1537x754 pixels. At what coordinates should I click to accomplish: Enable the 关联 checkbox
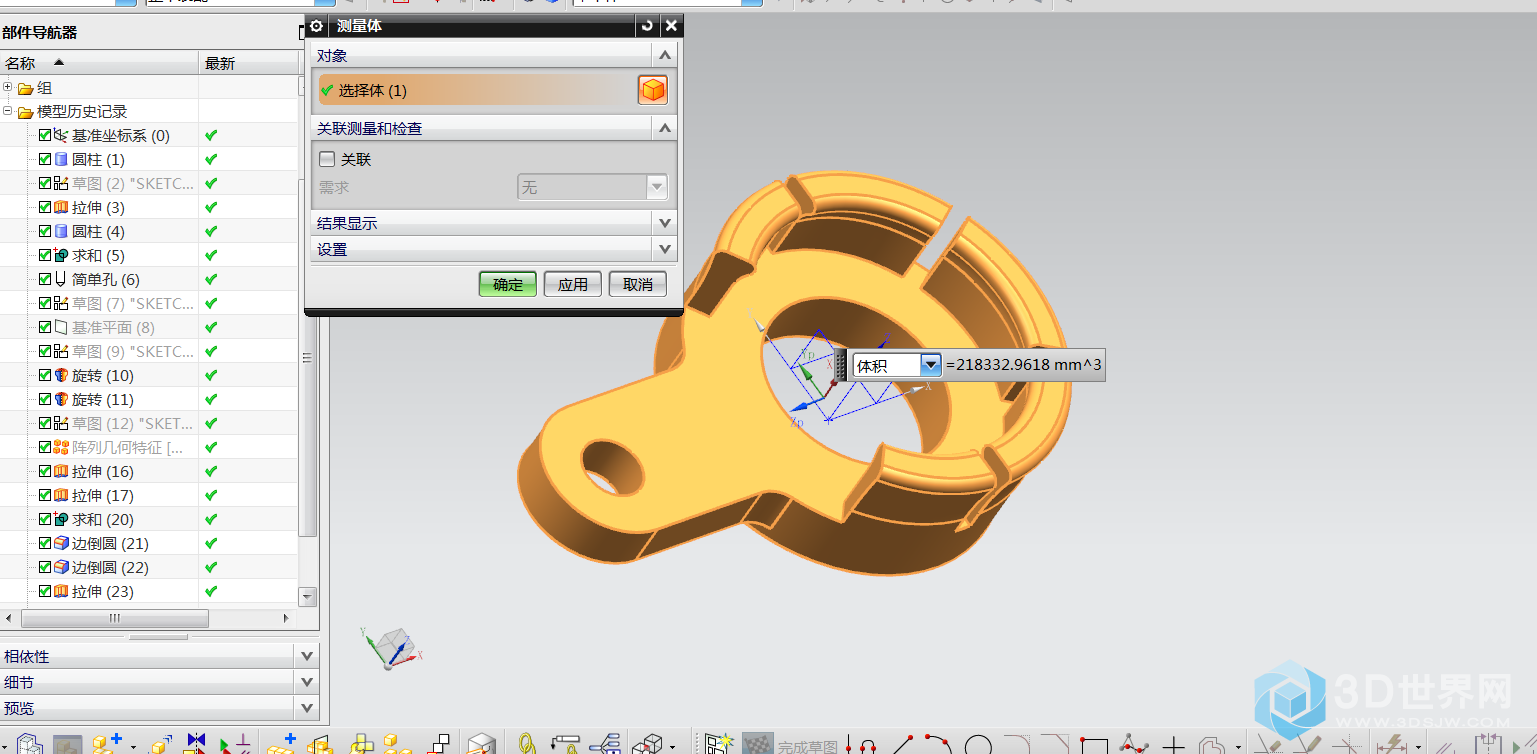pos(327,159)
